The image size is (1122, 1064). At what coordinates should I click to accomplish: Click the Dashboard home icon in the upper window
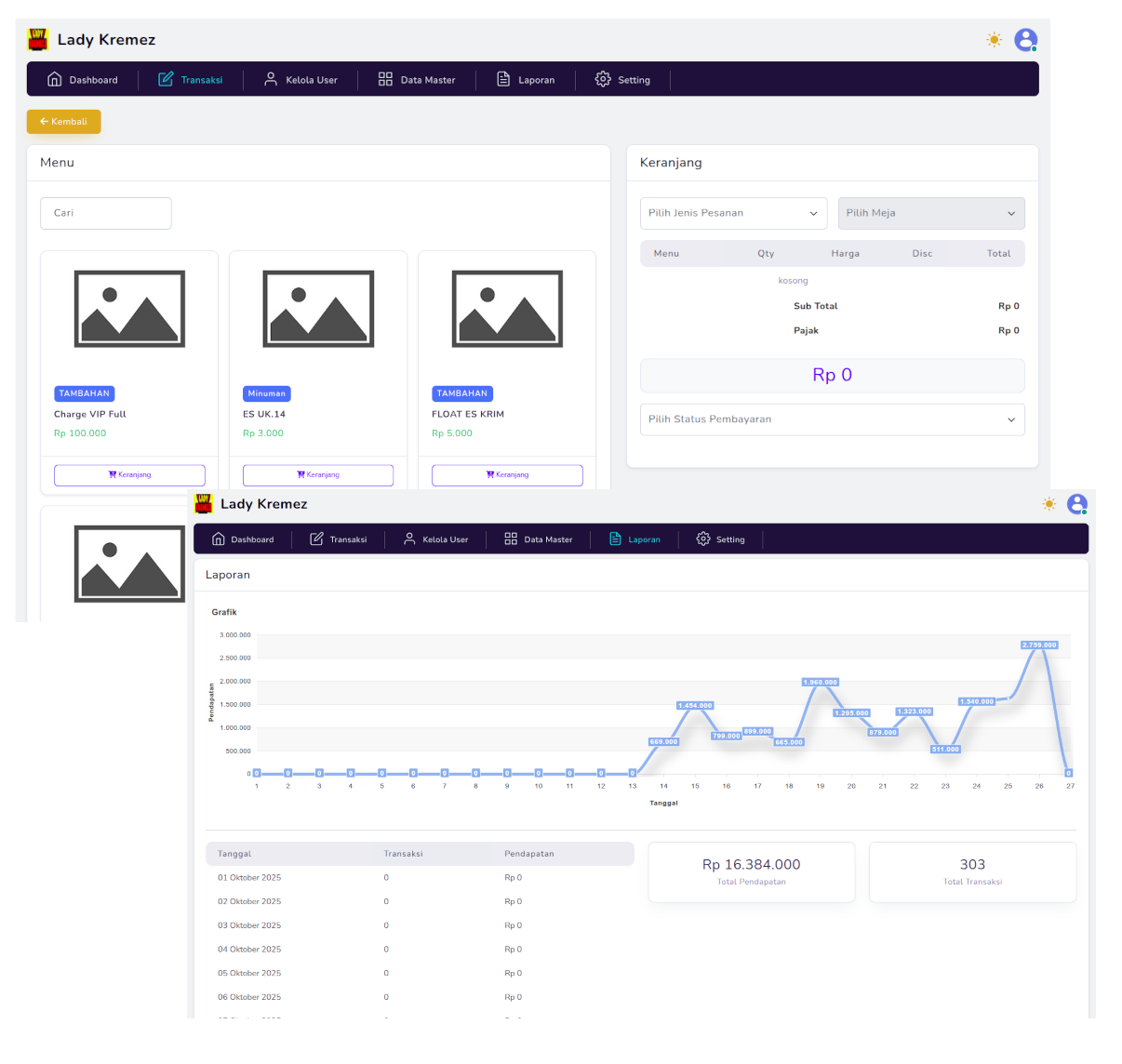coord(55,79)
